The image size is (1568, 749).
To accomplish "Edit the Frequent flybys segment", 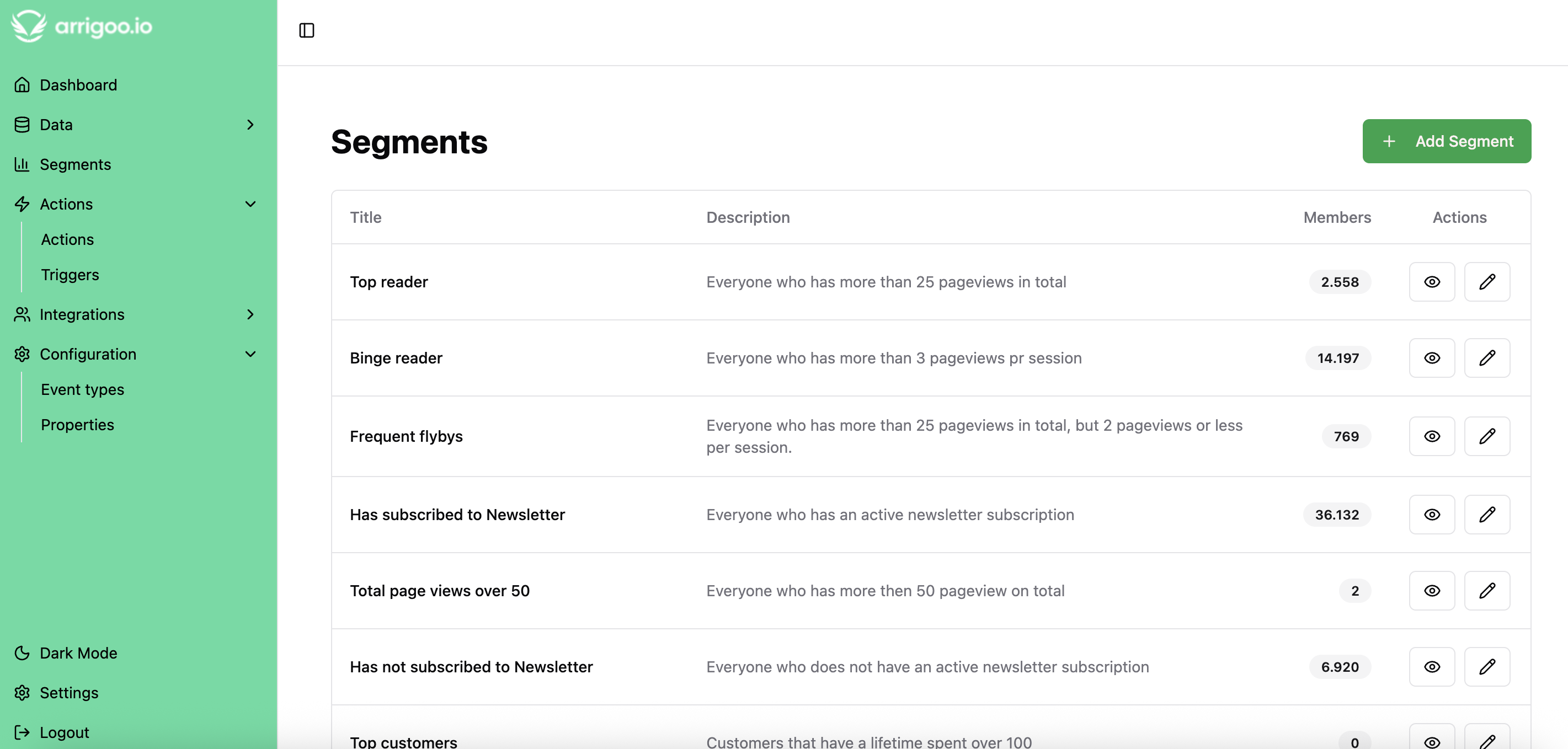I will pyautogui.click(x=1486, y=436).
